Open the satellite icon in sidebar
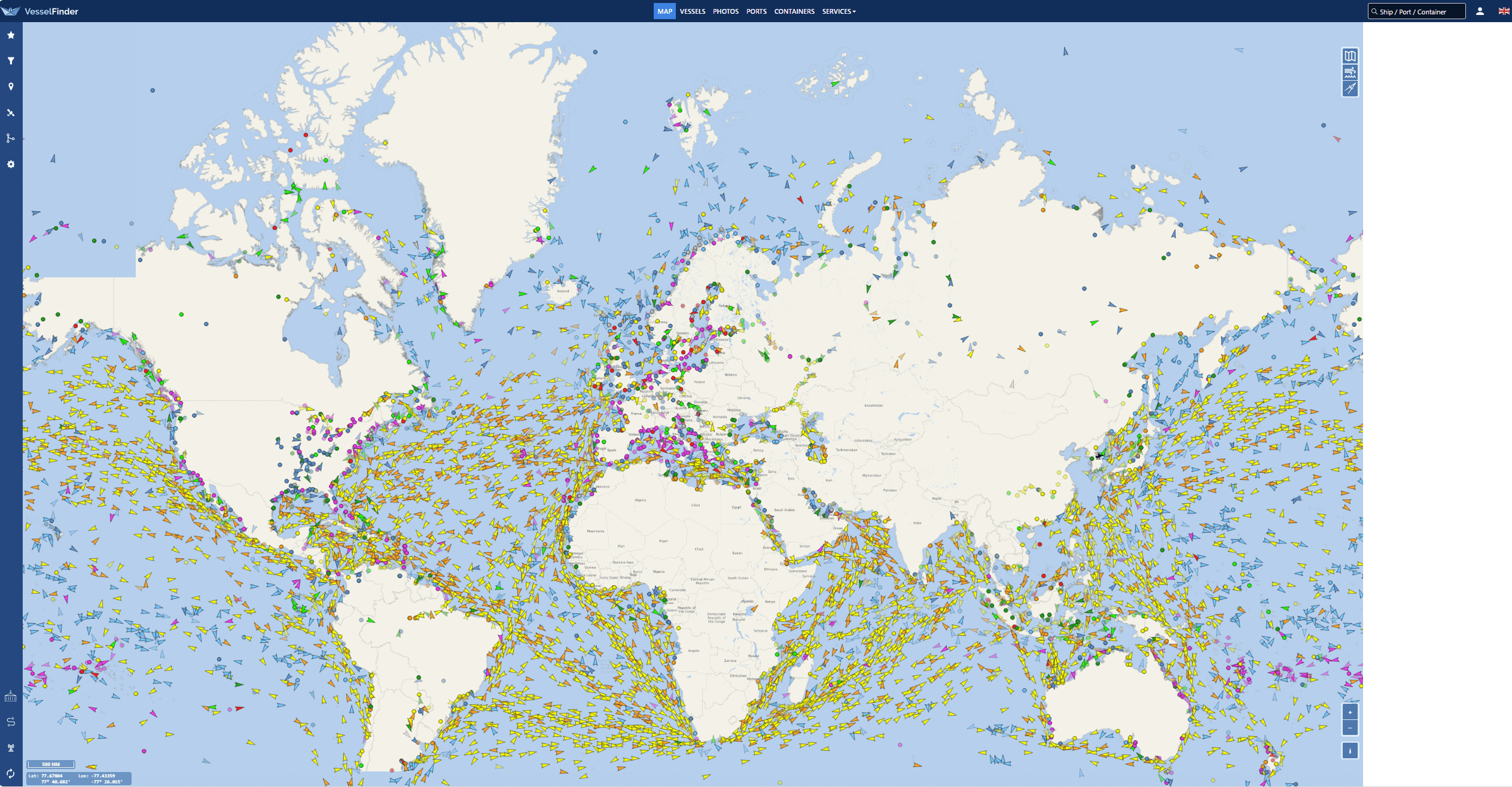Screen dimensions: 1512x787 click(x=11, y=113)
